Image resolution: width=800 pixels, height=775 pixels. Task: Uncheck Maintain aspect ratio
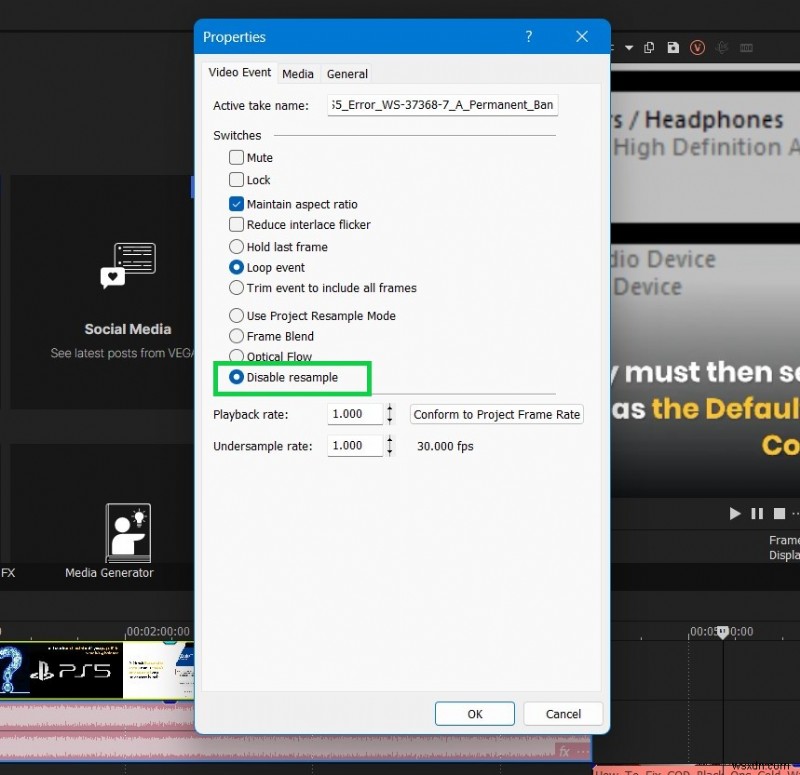[236, 204]
